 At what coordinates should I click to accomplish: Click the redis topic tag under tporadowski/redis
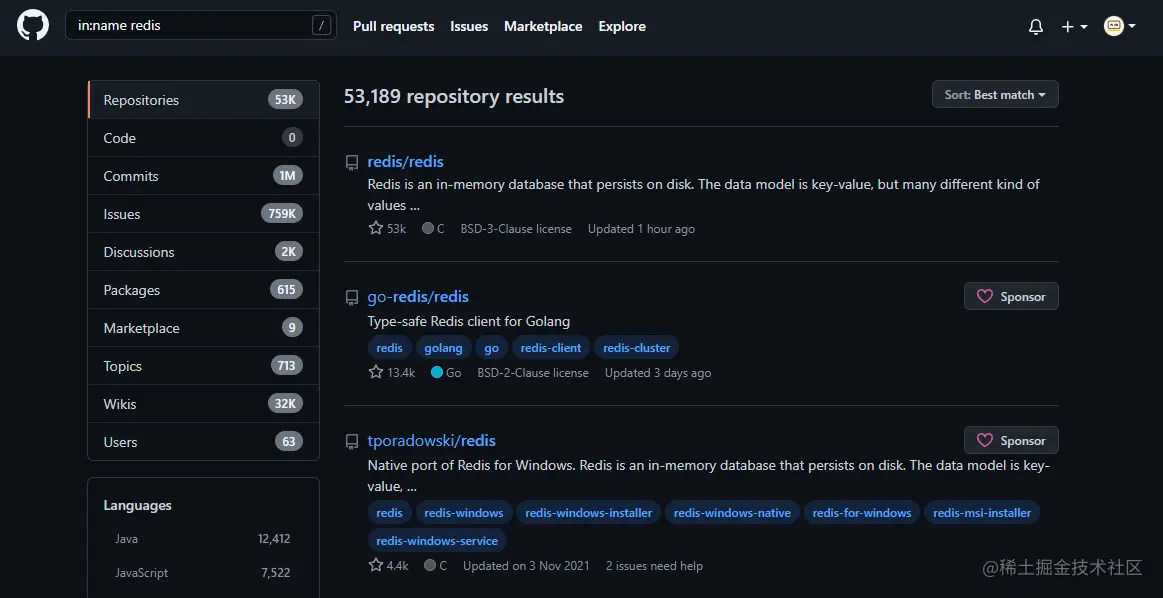tap(389, 513)
